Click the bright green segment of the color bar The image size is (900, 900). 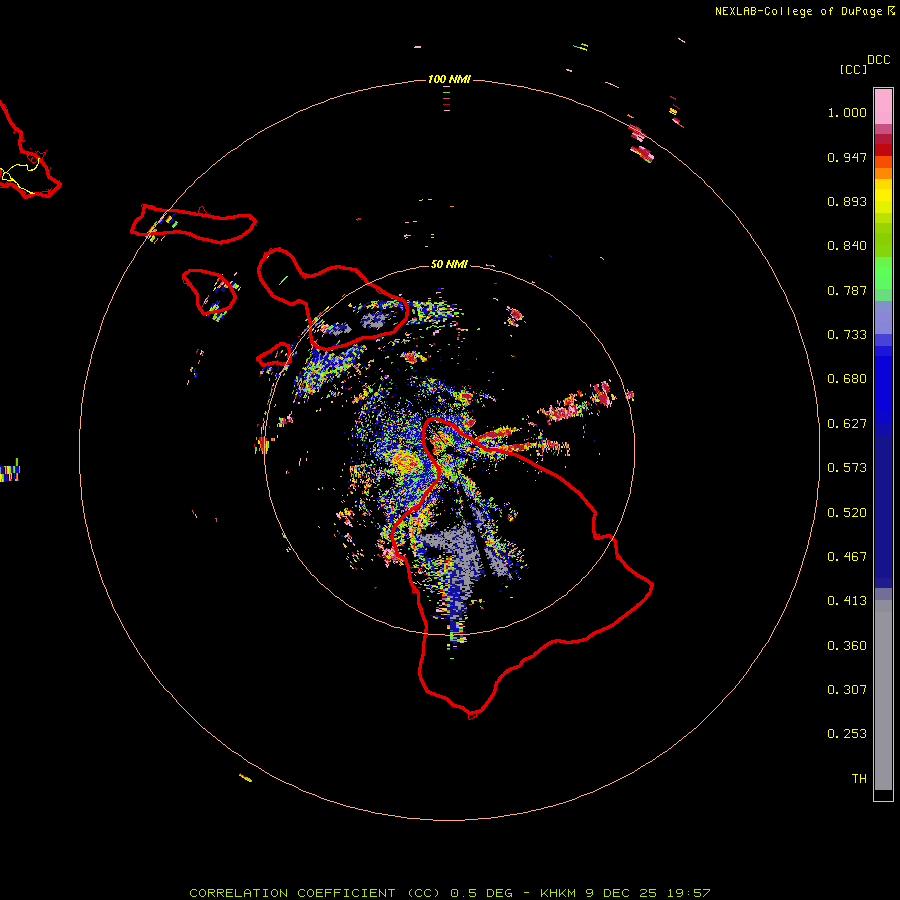point(883,273)
